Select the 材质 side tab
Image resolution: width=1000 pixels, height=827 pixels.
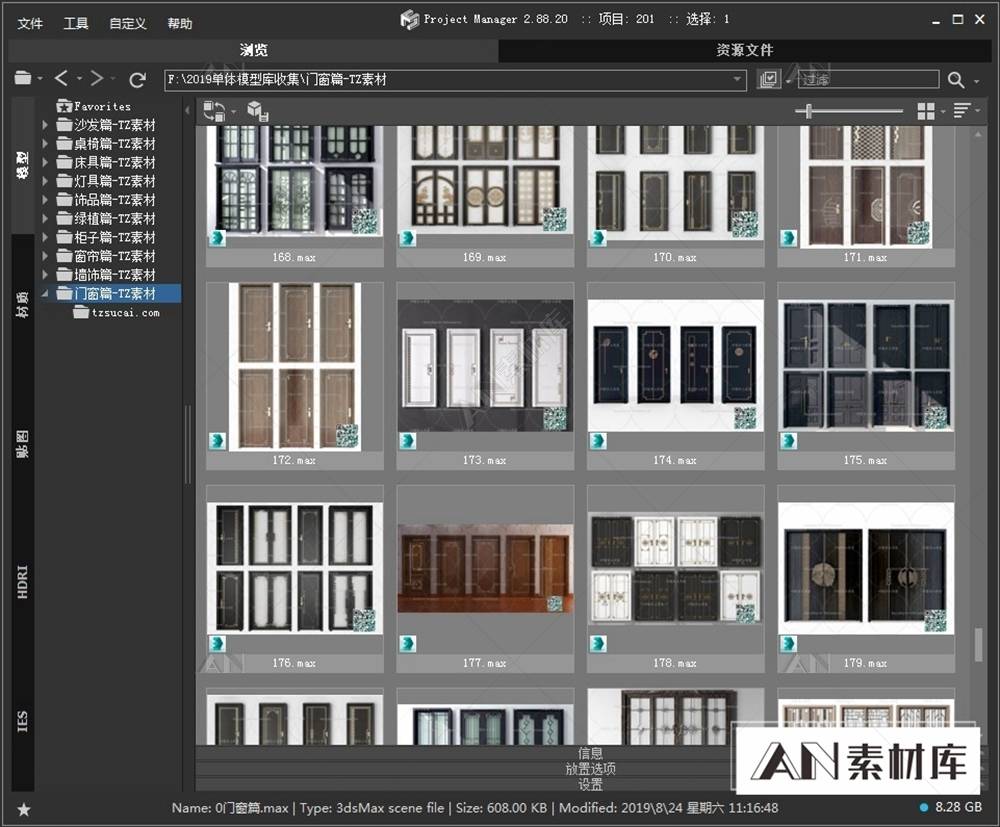tap(23, 305)
